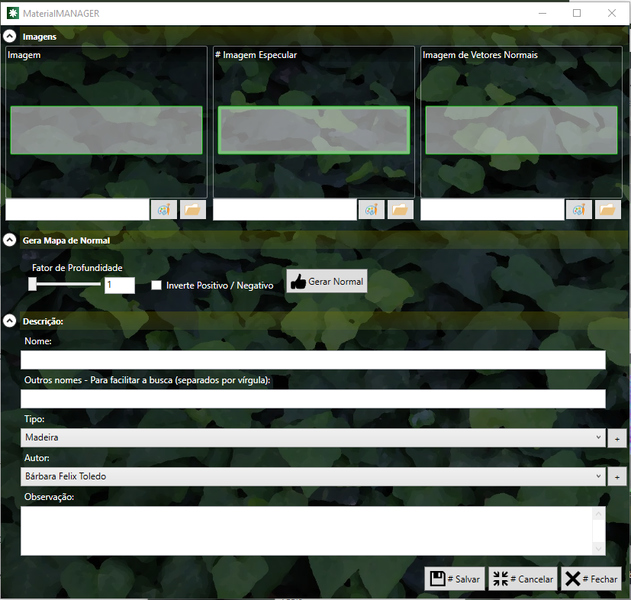631x600 pixels.
Task: Click the Salvar floppy disk button
Action: tap(455, 579)
